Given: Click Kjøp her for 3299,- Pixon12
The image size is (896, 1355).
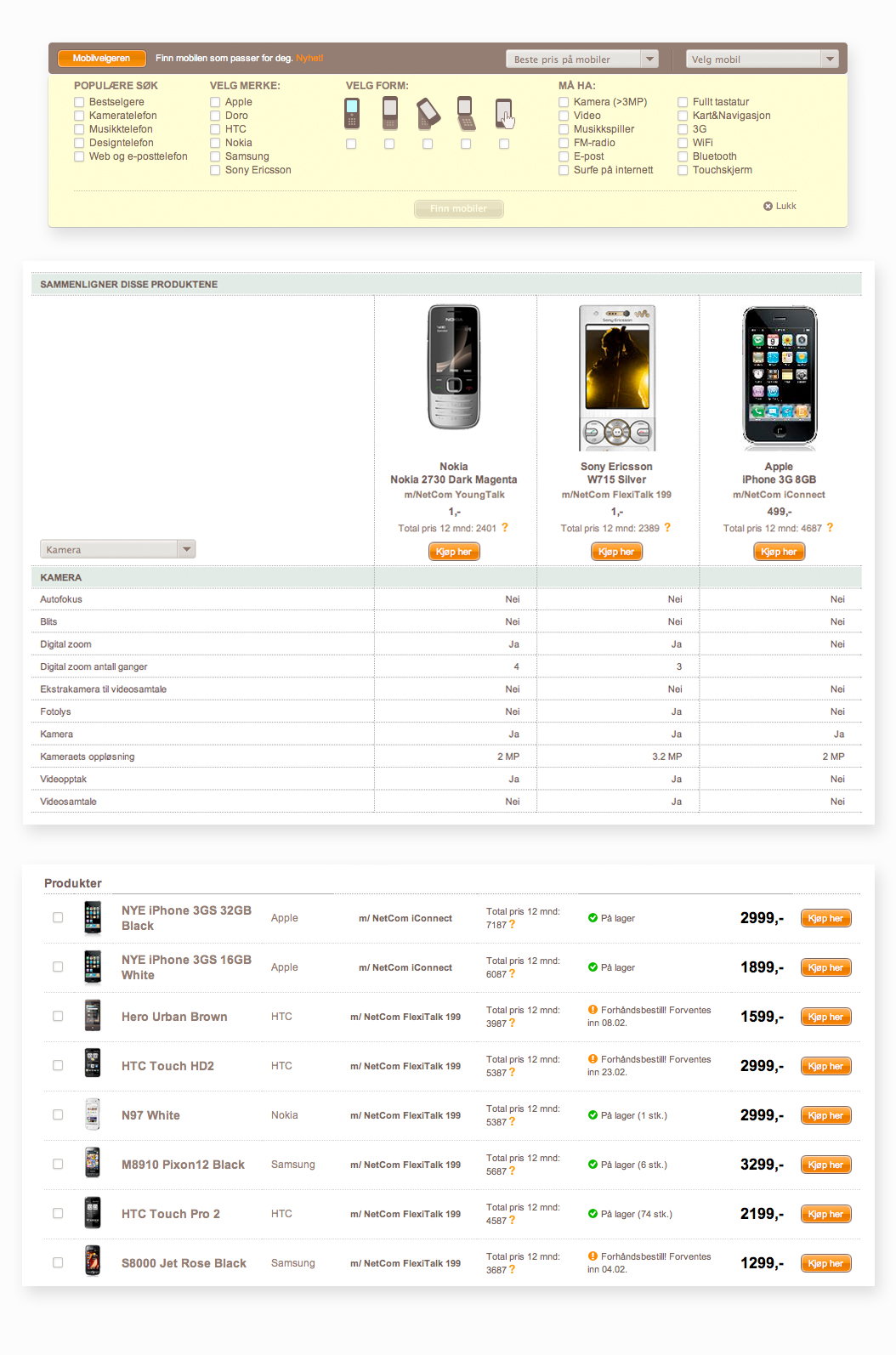Looking at the screenshot, I should tap(826, 1165).
